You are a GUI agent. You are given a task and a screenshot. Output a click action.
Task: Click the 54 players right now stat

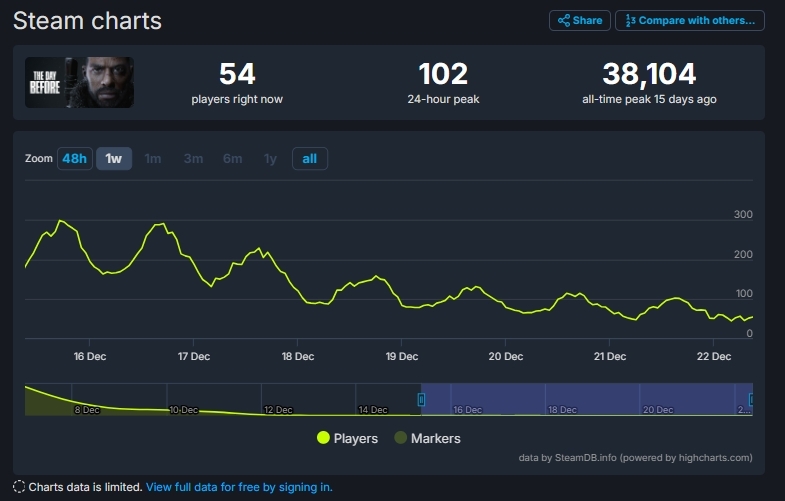pos(237,74)
